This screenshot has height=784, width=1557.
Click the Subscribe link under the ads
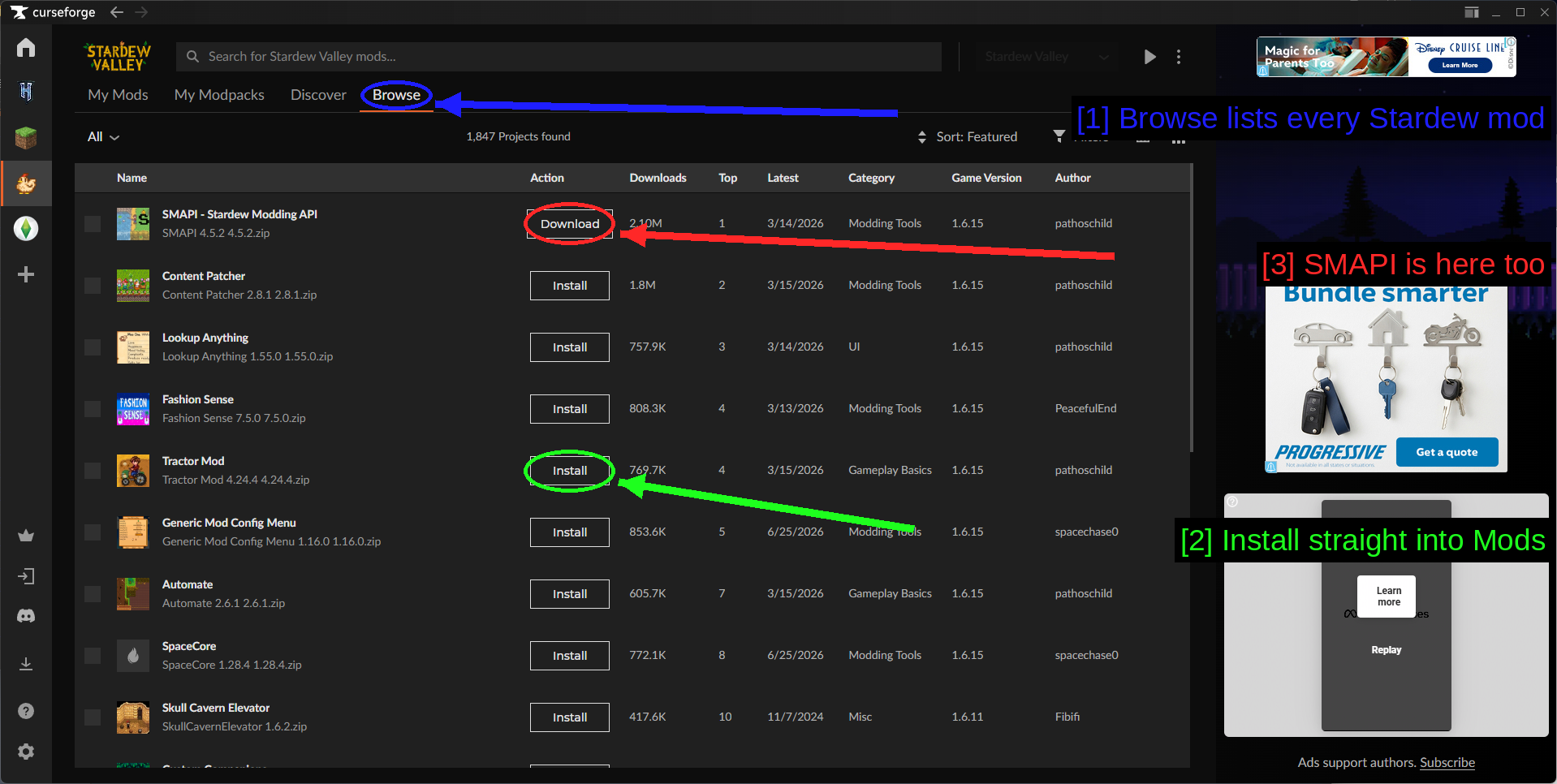(x=1447, y=762)
